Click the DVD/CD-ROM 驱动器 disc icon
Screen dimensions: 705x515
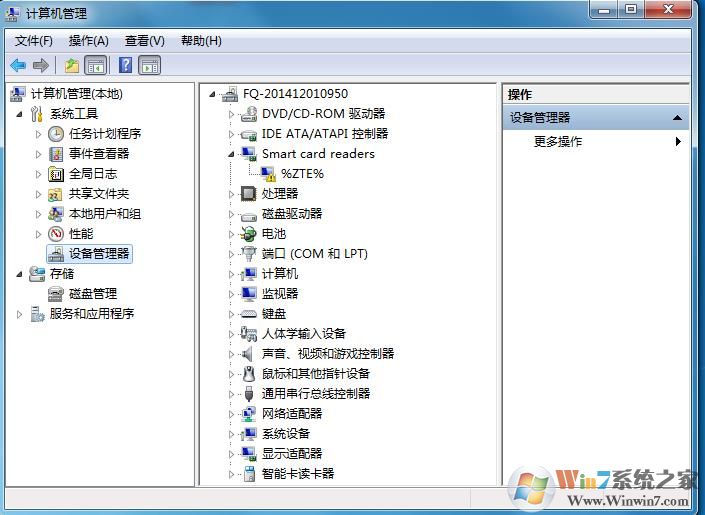[249, 114]
